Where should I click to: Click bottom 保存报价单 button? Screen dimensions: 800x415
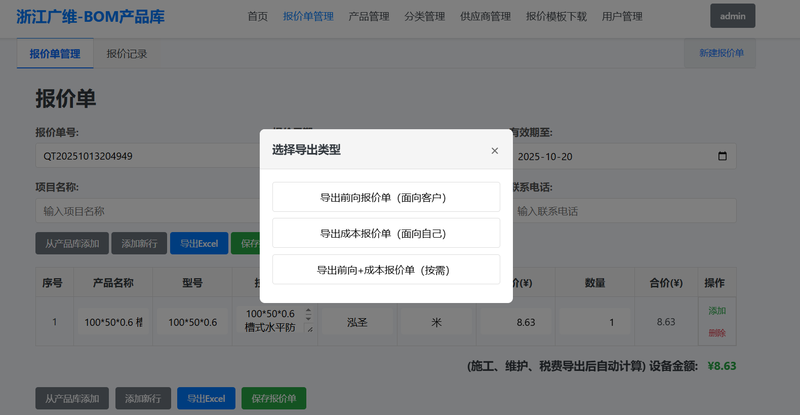coord(273,399)
